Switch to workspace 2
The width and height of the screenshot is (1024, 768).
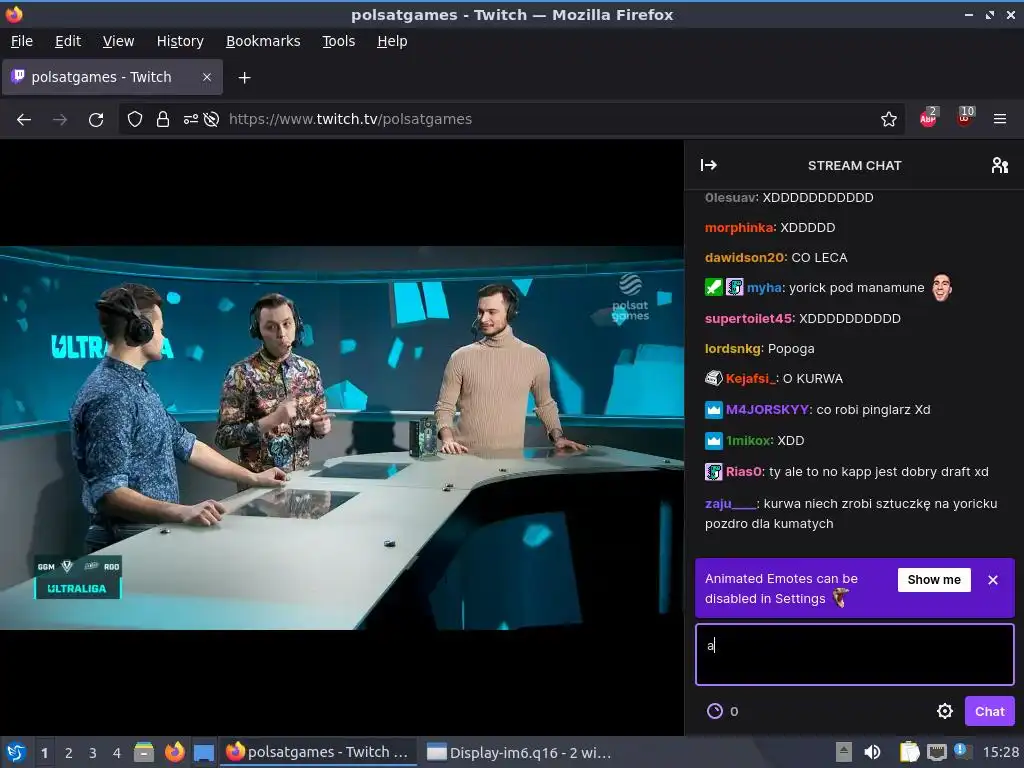coord(69,753)
